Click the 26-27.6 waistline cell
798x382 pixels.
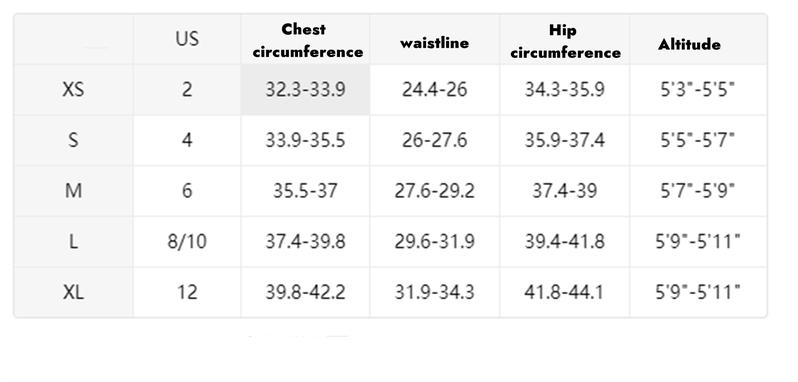click(435, 140)
